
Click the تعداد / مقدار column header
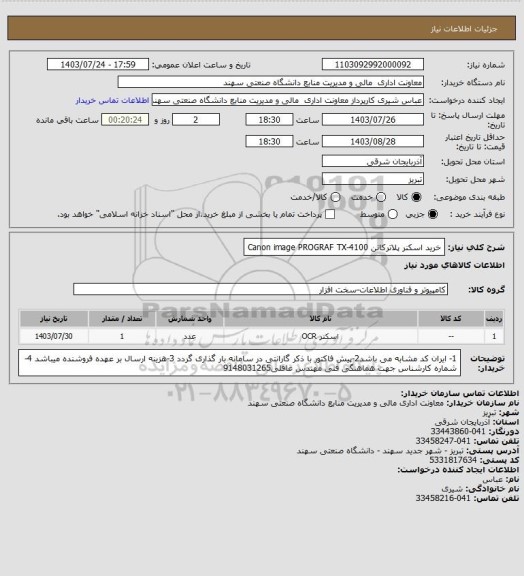(122, 319)
